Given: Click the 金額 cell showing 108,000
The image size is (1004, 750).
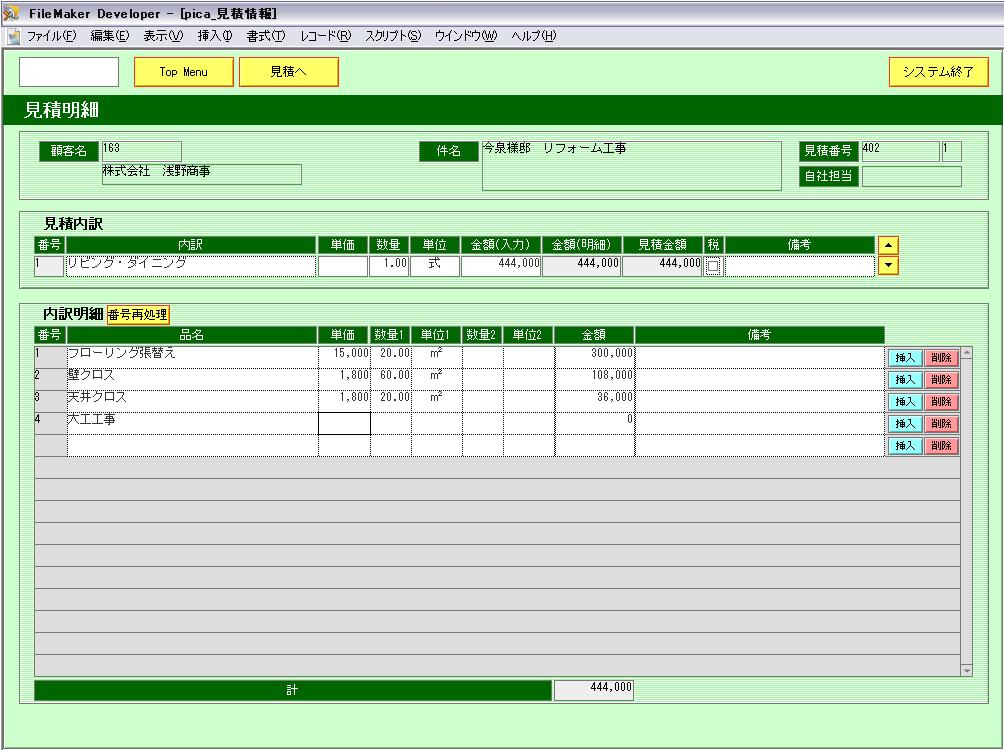Looking at the screenshot, I should tap(595, 379).
